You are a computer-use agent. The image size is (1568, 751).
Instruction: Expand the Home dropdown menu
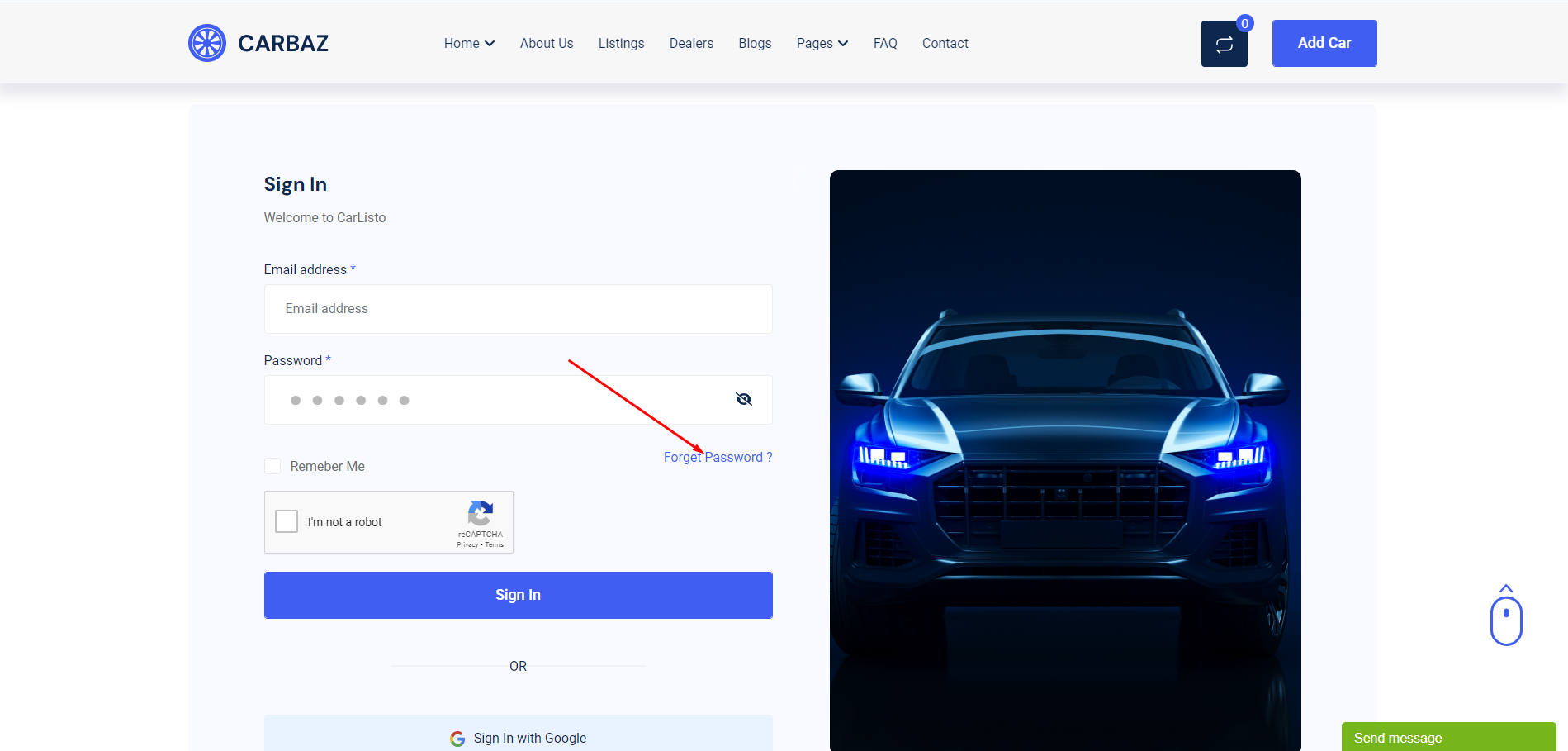[x=468, y=43]
